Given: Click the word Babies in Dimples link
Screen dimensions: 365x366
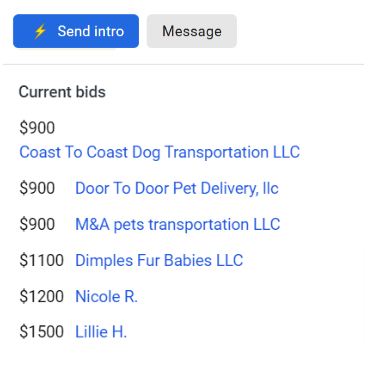Looking at the screenshot, I should click(188, 260).
